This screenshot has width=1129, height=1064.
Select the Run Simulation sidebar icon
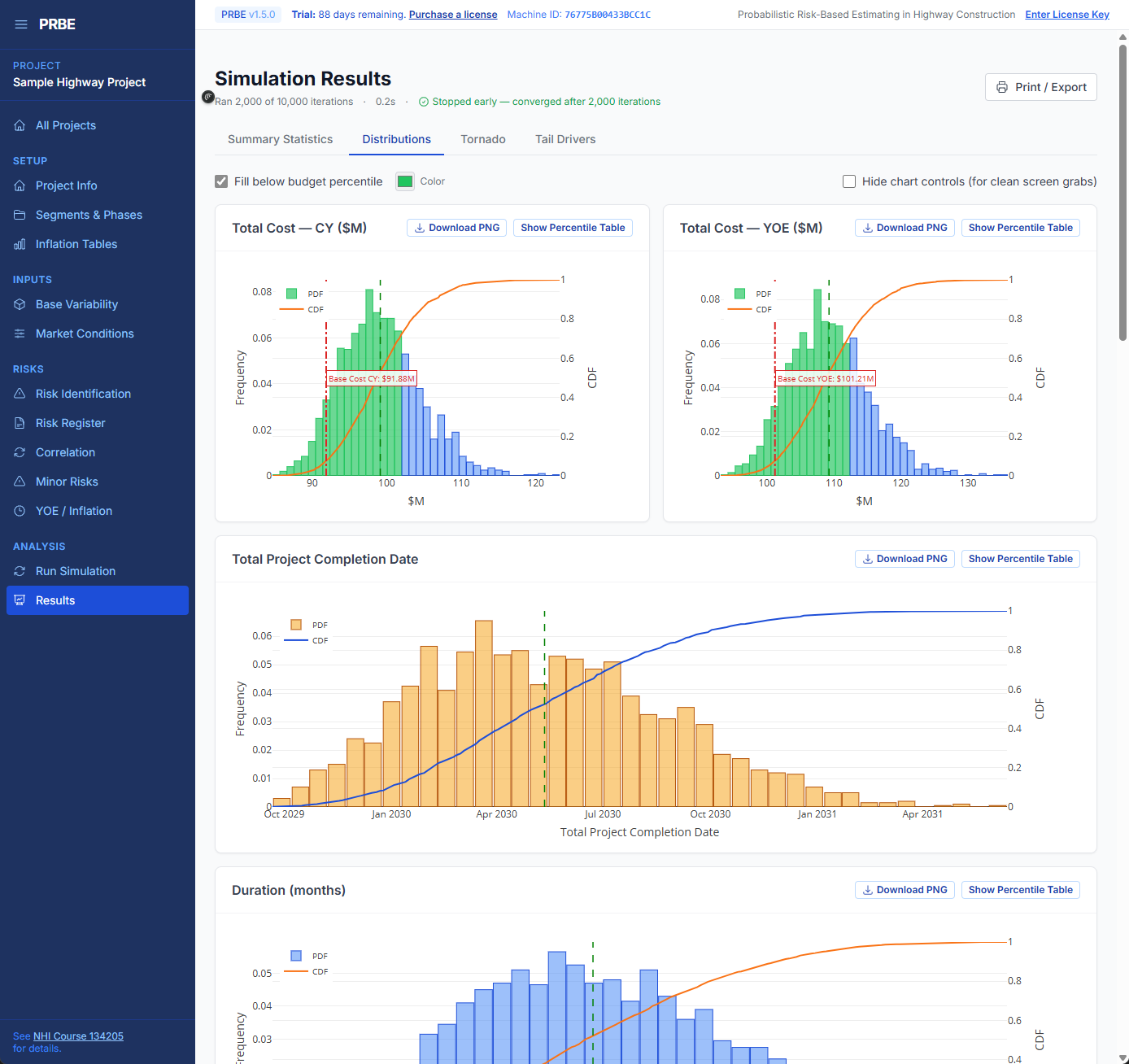click(x=20, y=571)
